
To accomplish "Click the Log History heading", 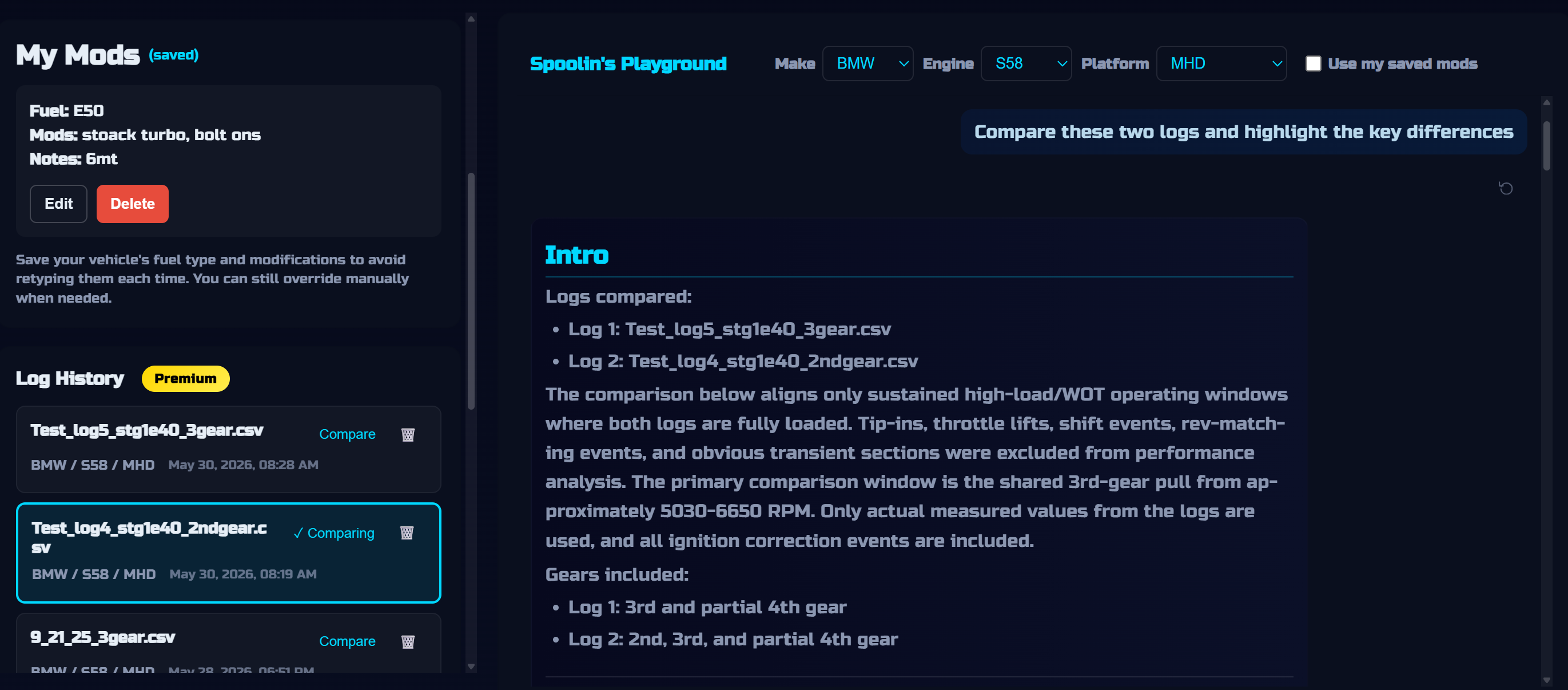I will [x=69, y=378].
